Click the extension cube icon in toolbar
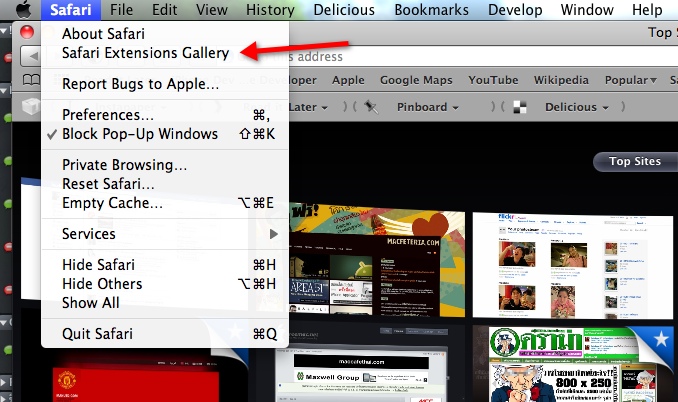The image size is (678, 402). point(30,106)
